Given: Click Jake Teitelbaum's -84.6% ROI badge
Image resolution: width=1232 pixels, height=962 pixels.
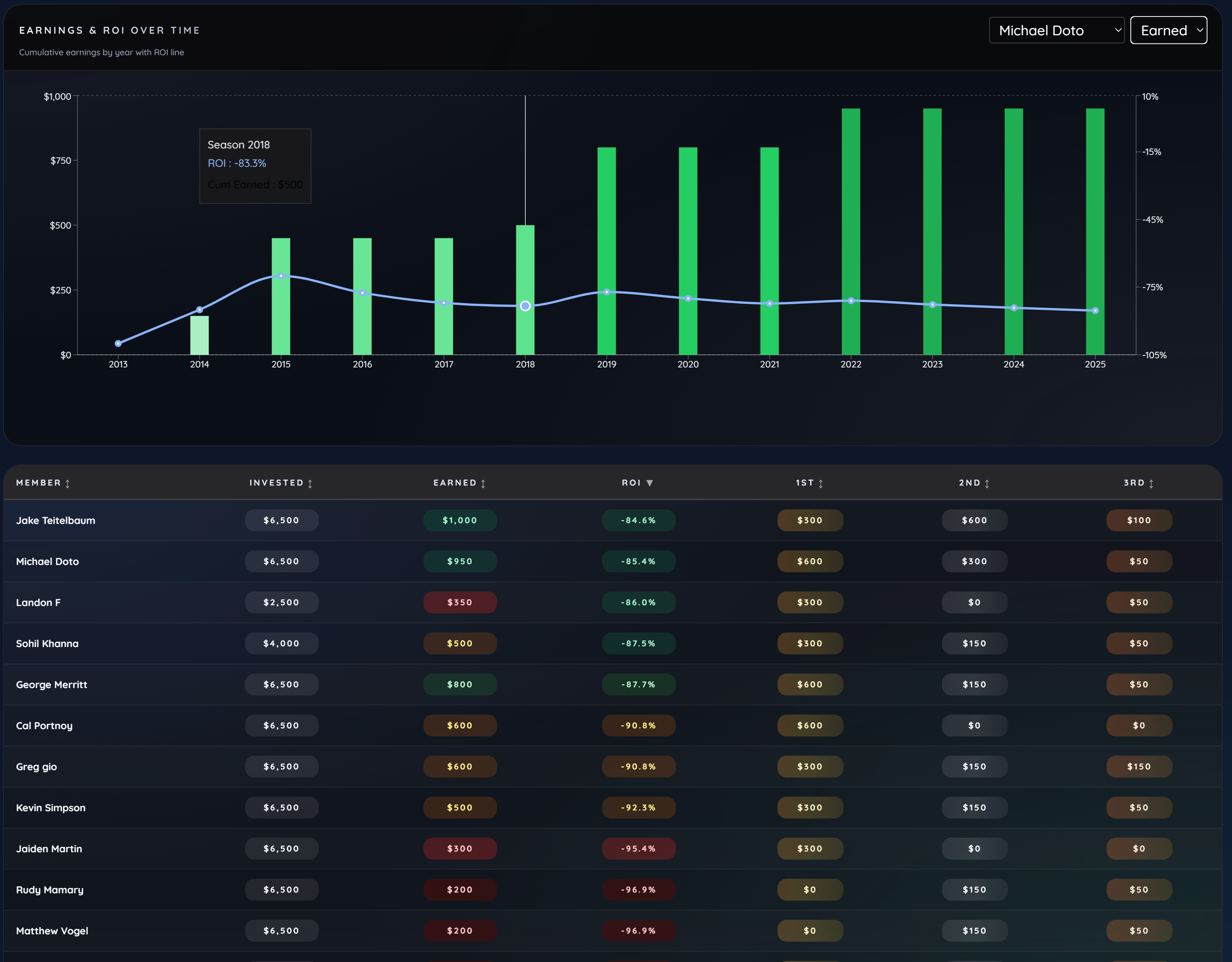Looking at the screenshot, I should coord(639,520).
